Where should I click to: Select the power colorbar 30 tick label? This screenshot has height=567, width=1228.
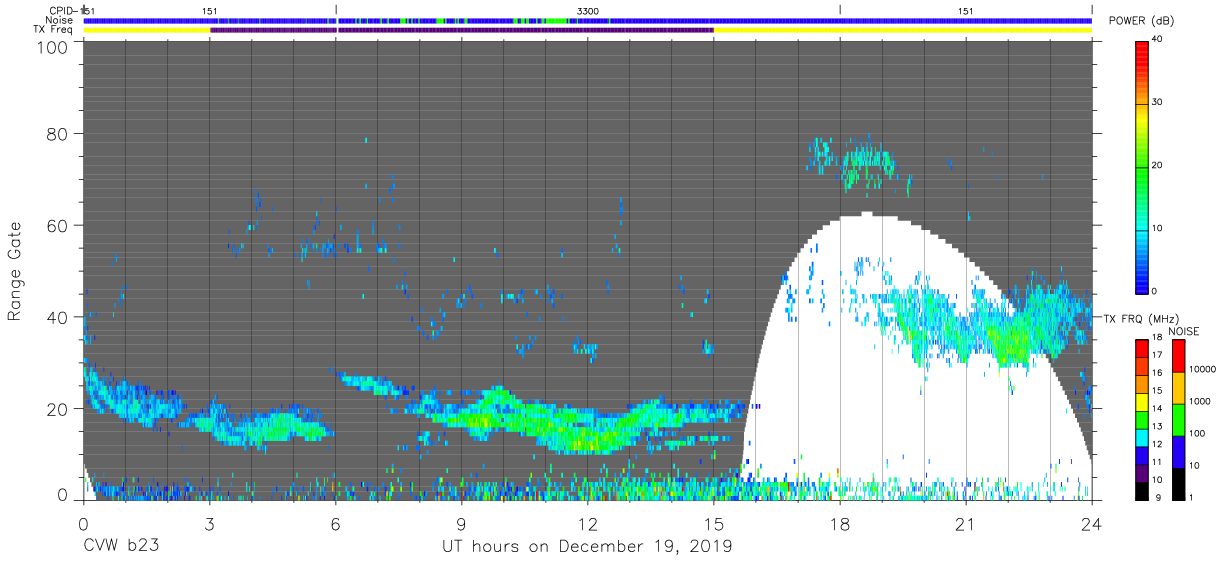(x=1156, y=103)
